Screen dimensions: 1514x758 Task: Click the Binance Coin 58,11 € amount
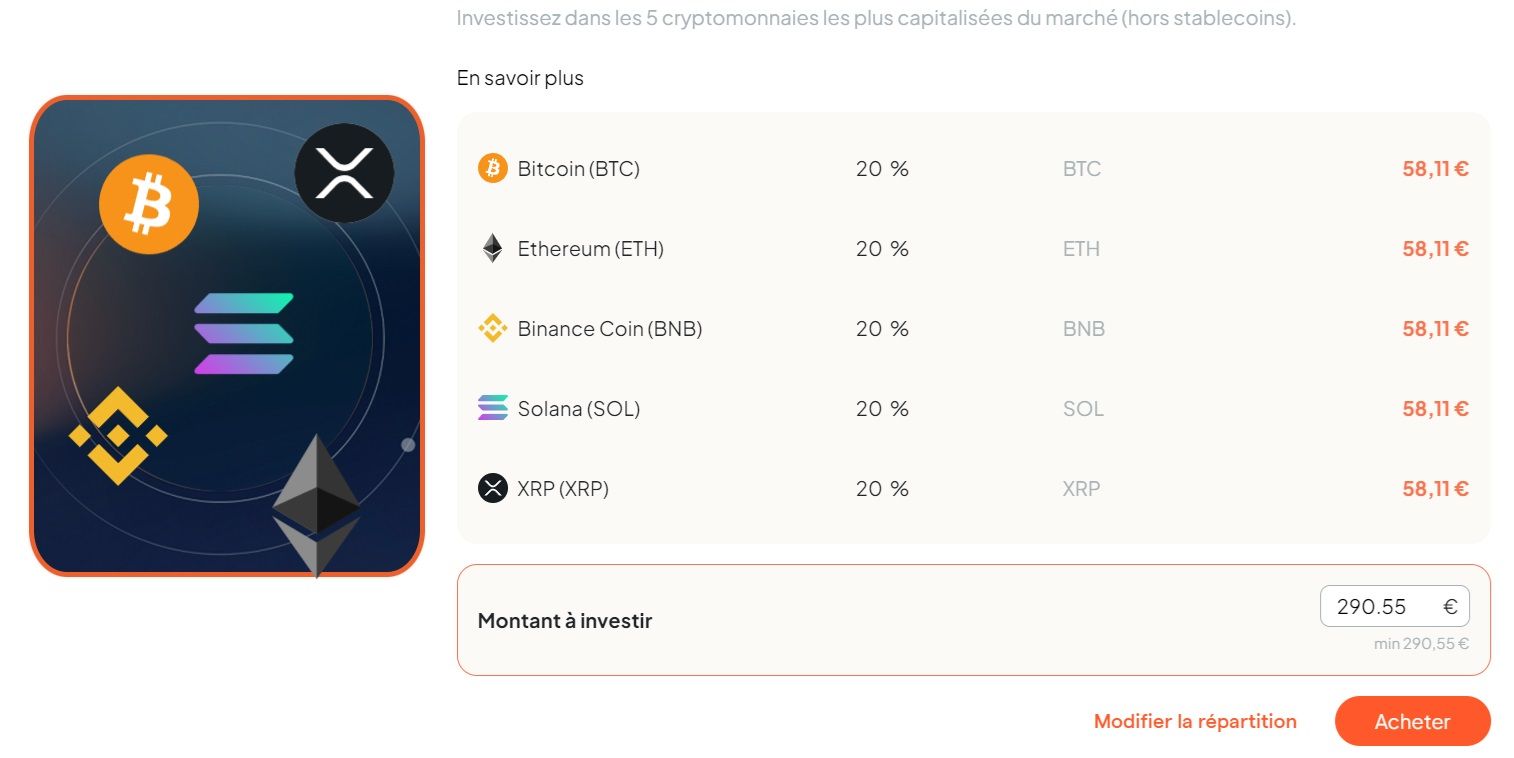tap(1435, 329)
